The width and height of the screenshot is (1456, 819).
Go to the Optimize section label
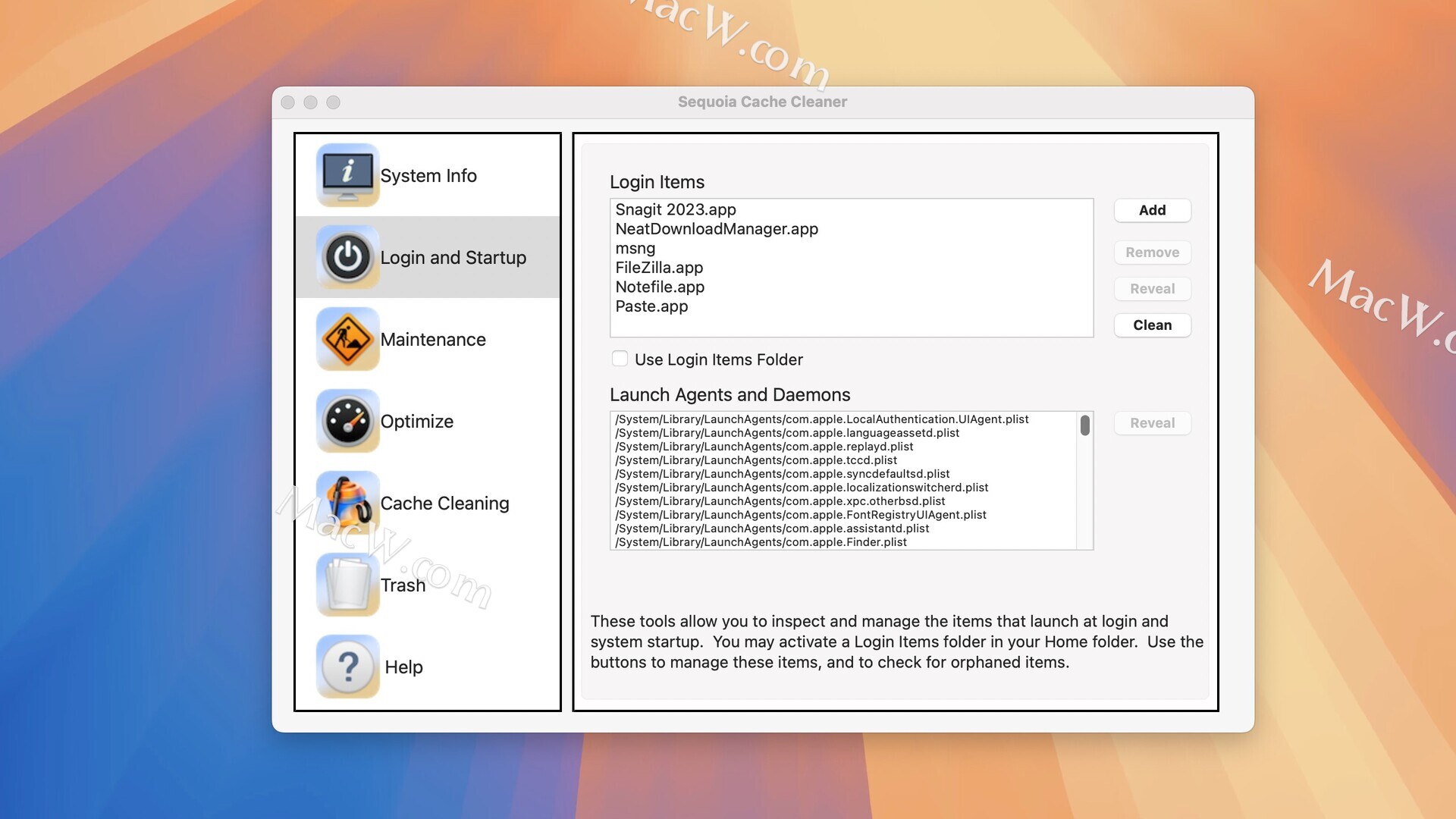coord(417,422)
